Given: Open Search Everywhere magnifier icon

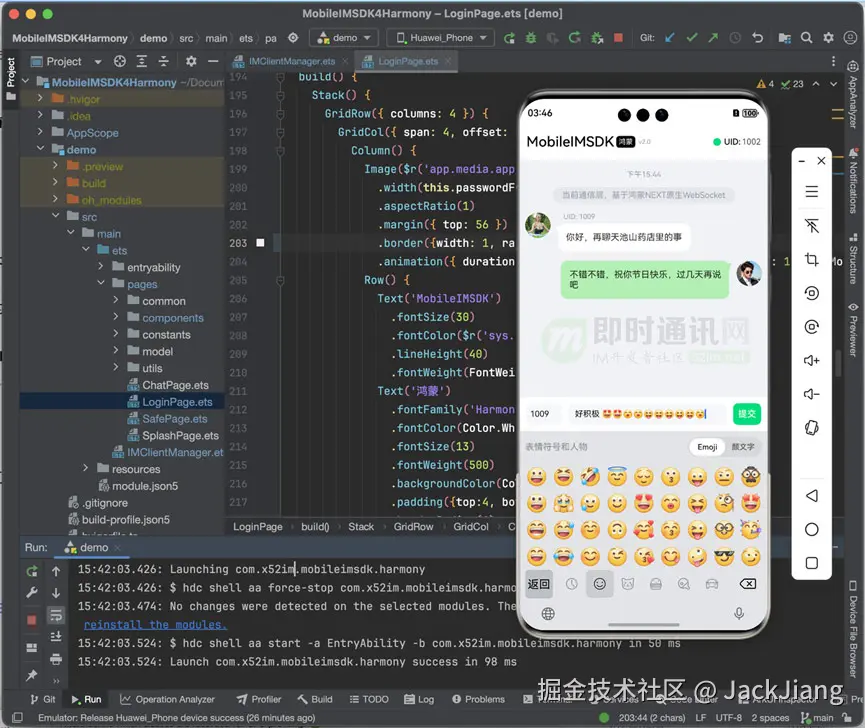Looking at the screenshot, I should (807, 38).
